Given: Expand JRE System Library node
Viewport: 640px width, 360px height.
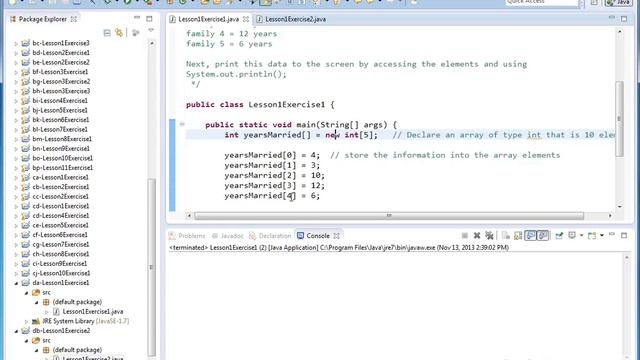Looking at the screenshot, I should (x=27, y=321).
